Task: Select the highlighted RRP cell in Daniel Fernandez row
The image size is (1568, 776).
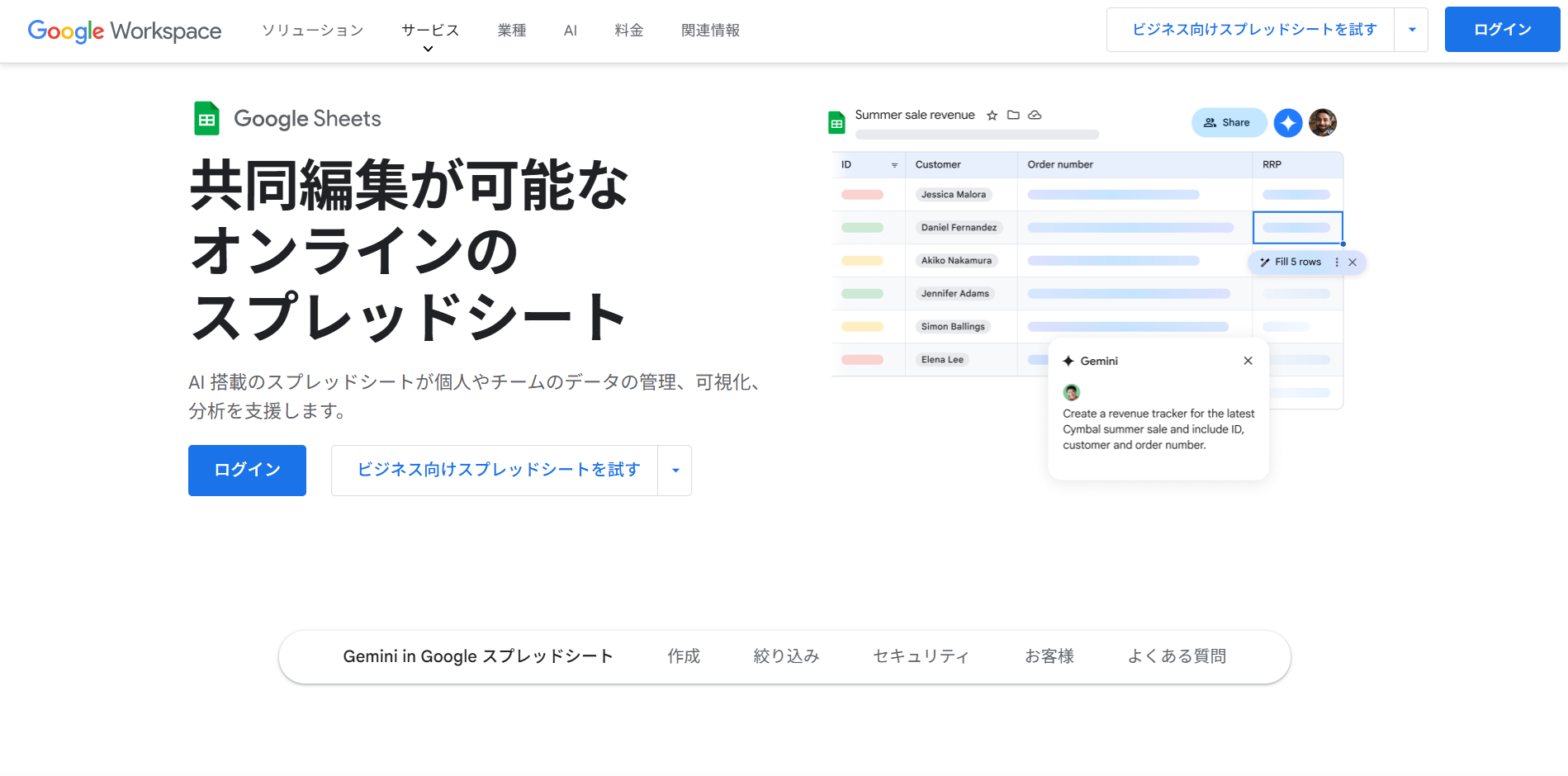Action: [x=1297, y=228]
